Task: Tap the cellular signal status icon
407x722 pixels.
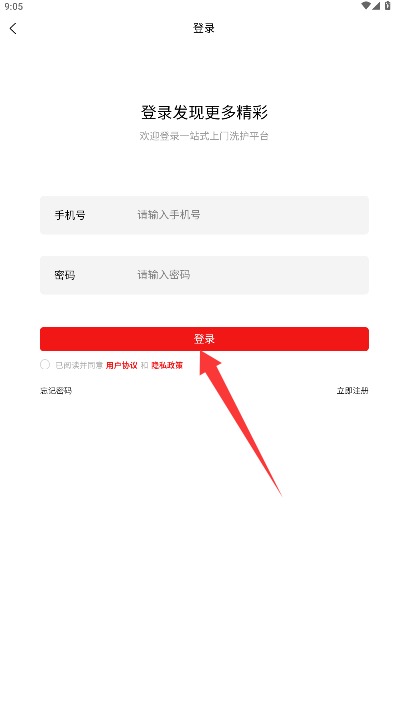Action: [376, 6]
